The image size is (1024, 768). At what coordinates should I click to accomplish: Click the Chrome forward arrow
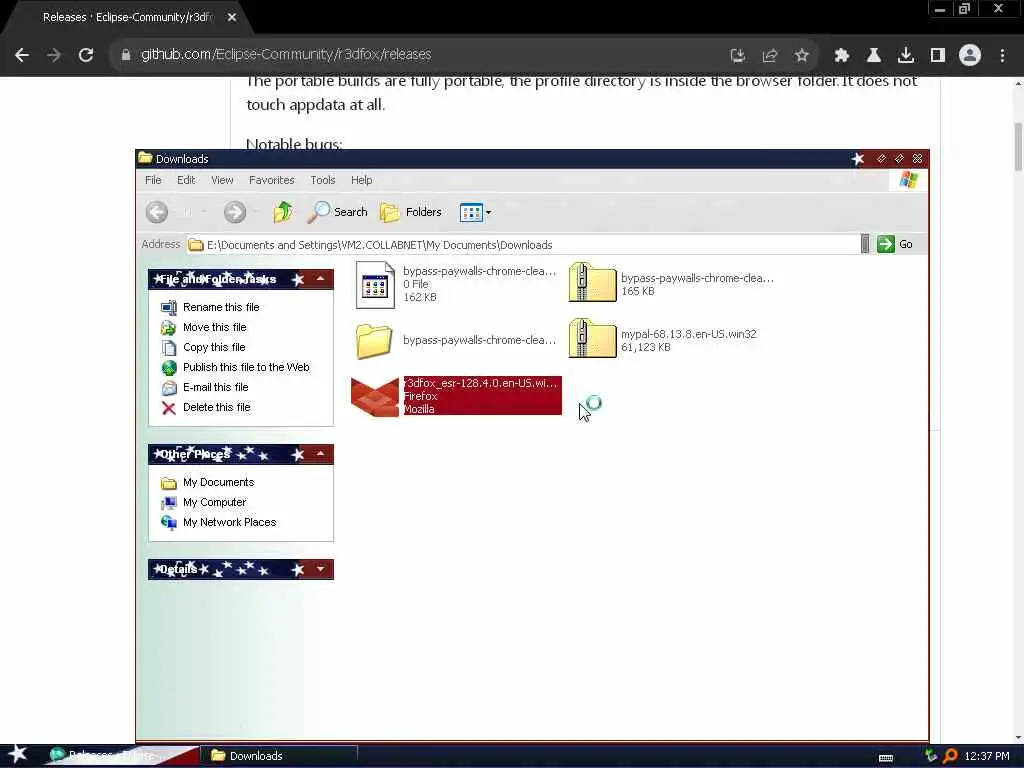[x=54, y=55]
